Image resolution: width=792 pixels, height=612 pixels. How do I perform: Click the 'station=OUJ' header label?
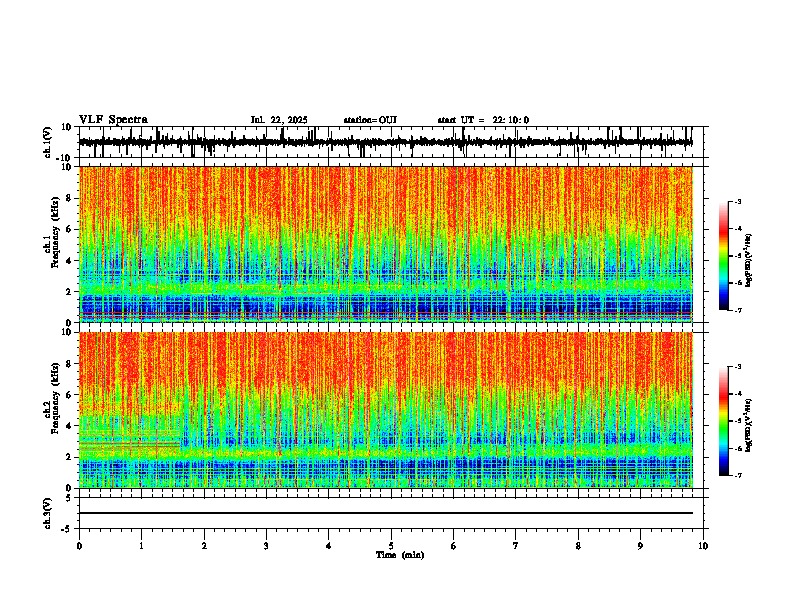tap(370, 120)
